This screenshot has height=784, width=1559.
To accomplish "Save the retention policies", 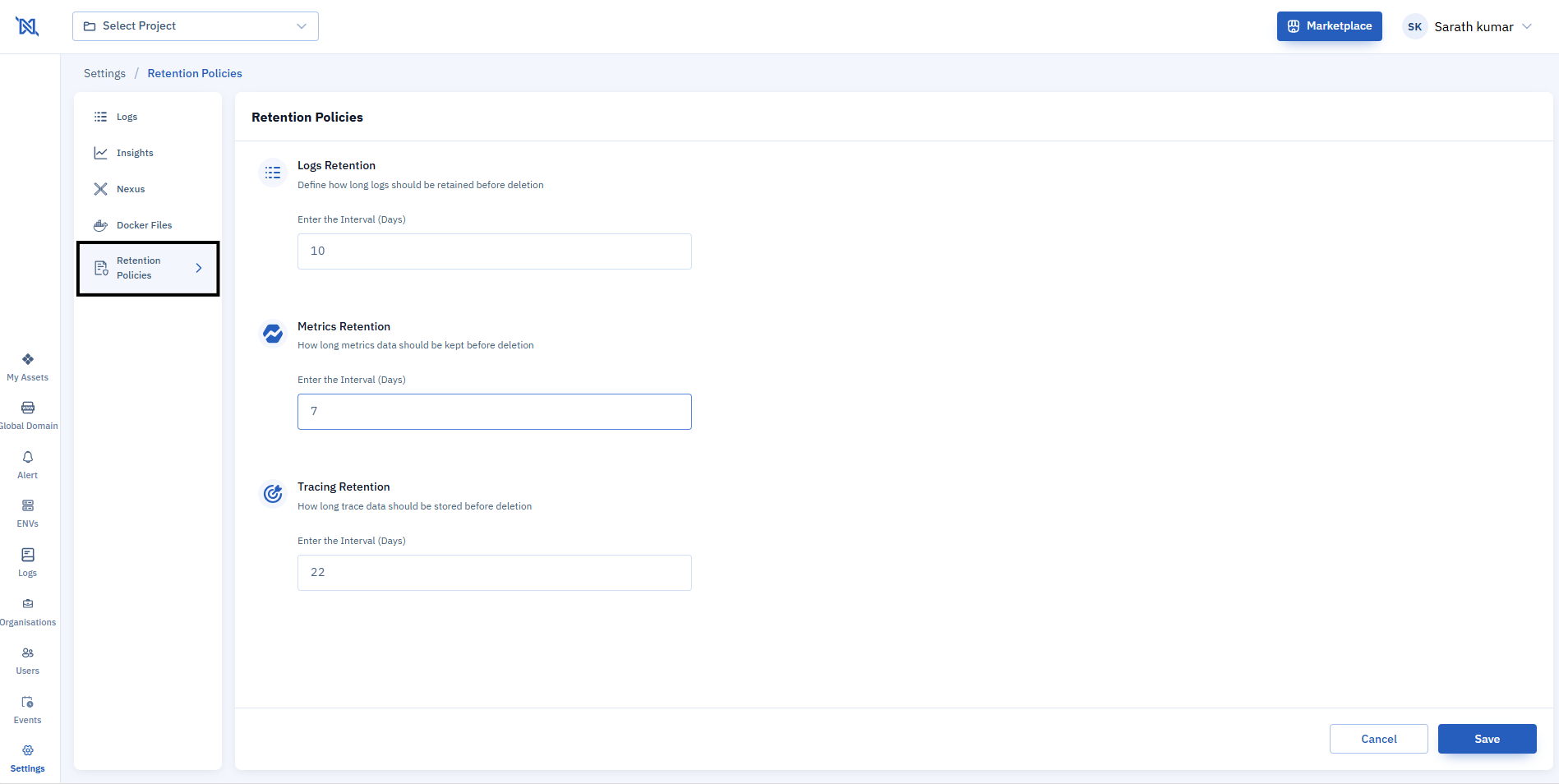I will pos(1488,739).
